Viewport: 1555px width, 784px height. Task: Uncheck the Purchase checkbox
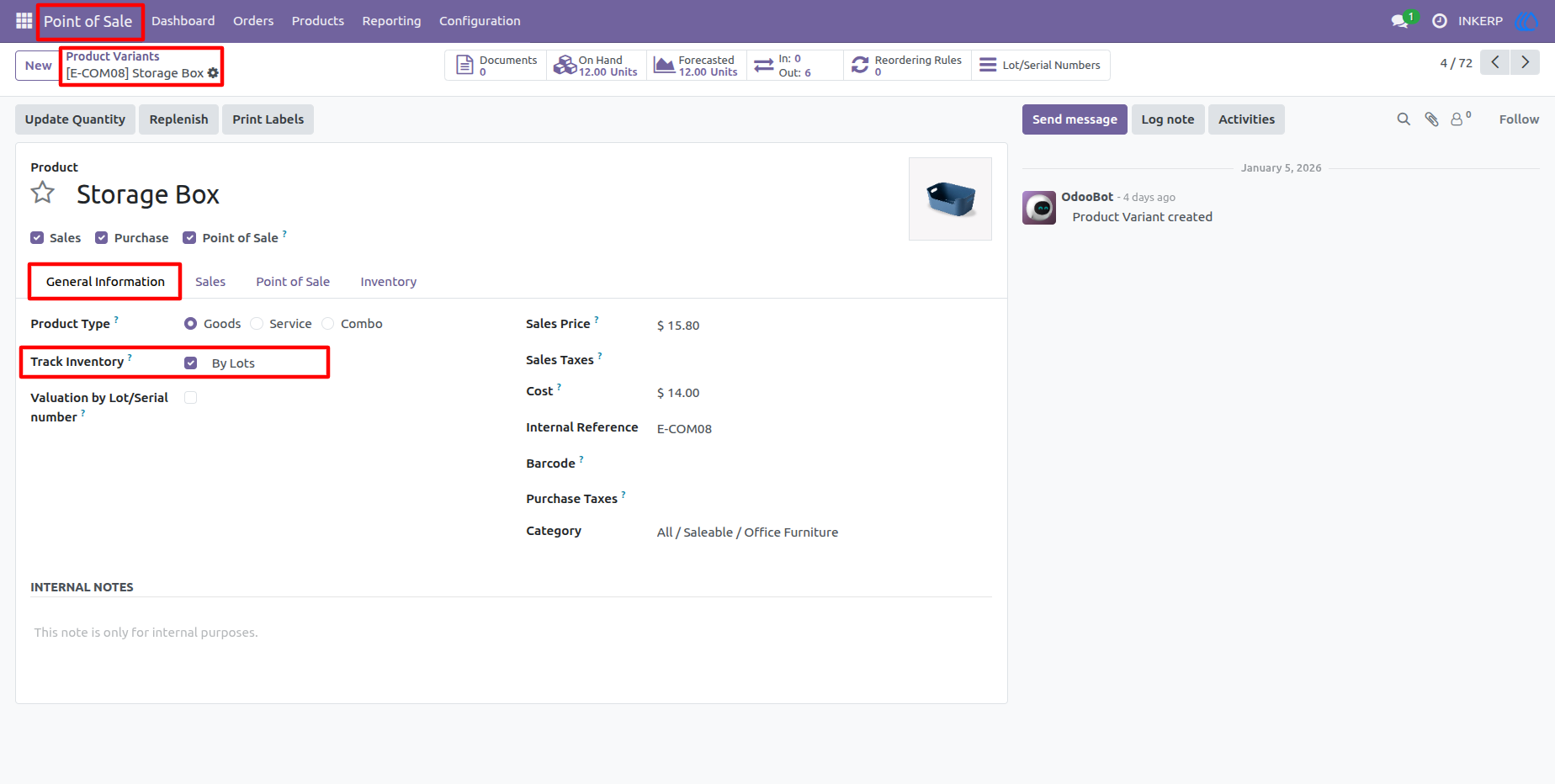point(102,238)
